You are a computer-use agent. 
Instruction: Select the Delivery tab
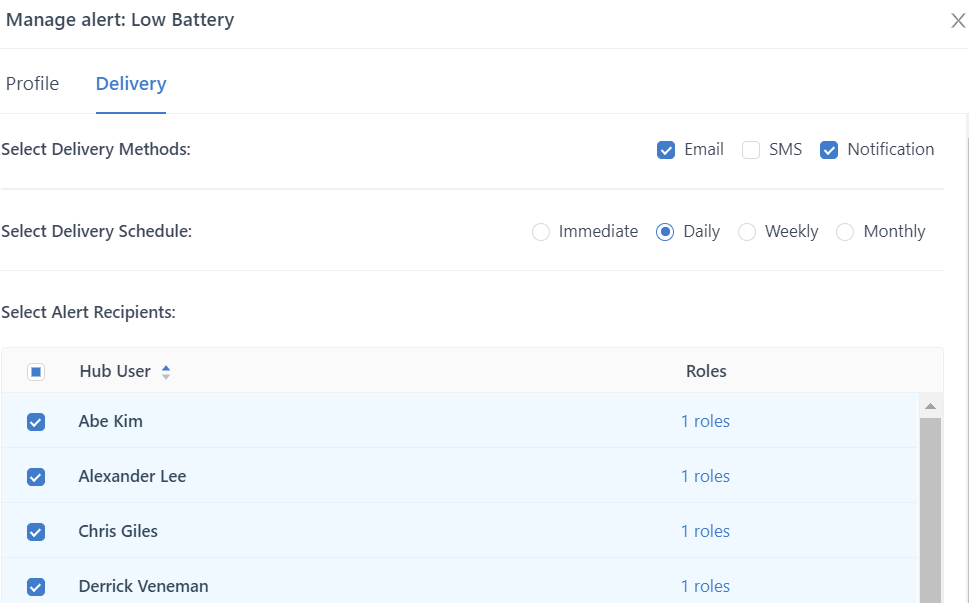pos(131,84)
